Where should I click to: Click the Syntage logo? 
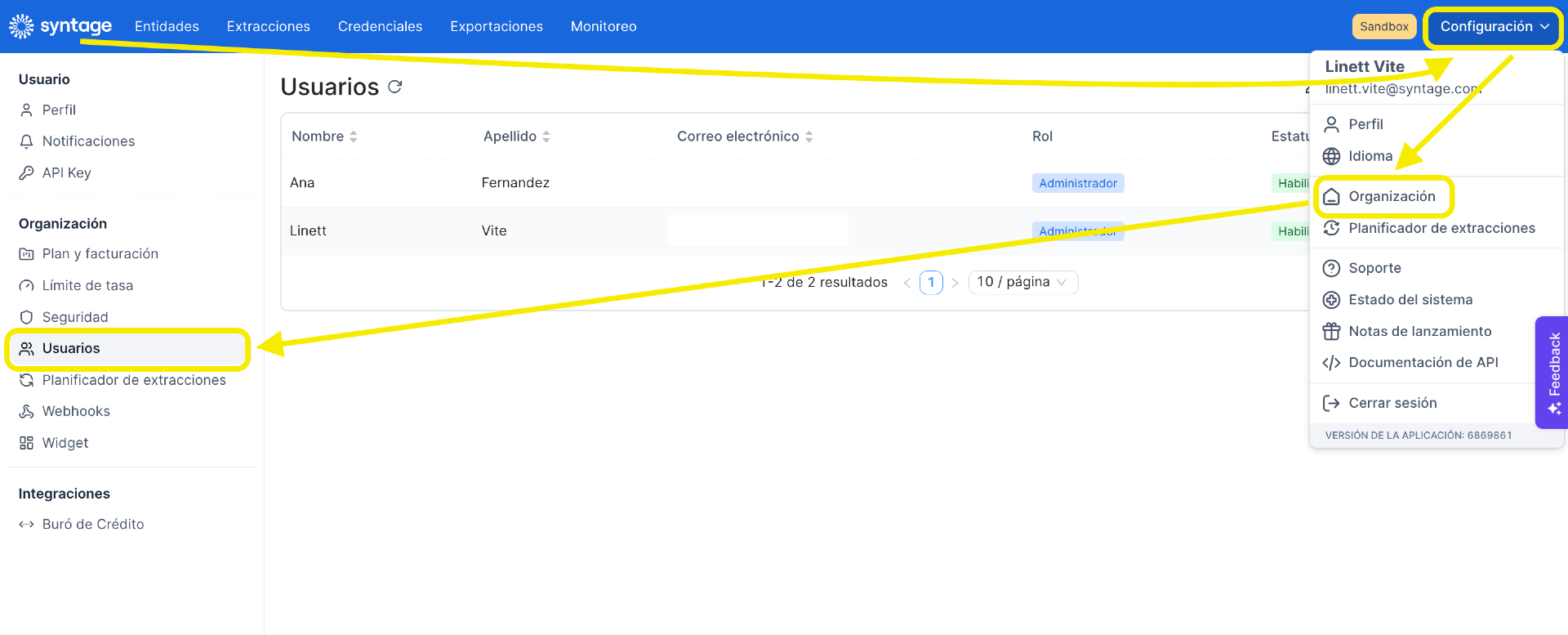point(60,26)
